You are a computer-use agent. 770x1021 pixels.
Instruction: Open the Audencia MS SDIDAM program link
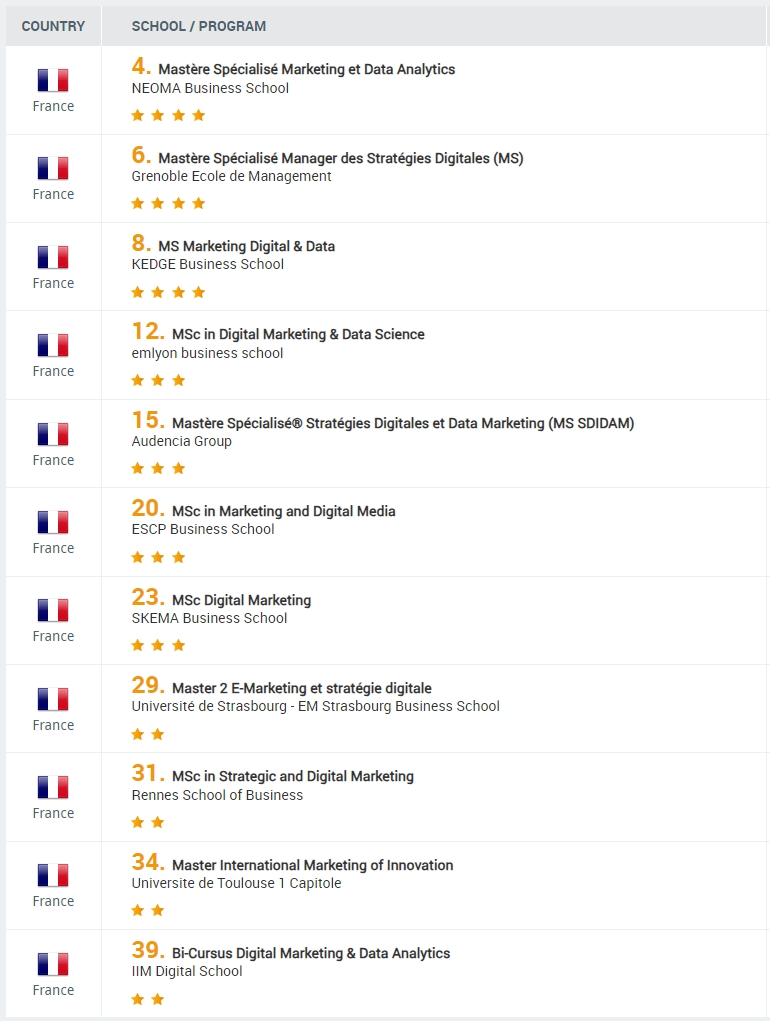[403, 423]
